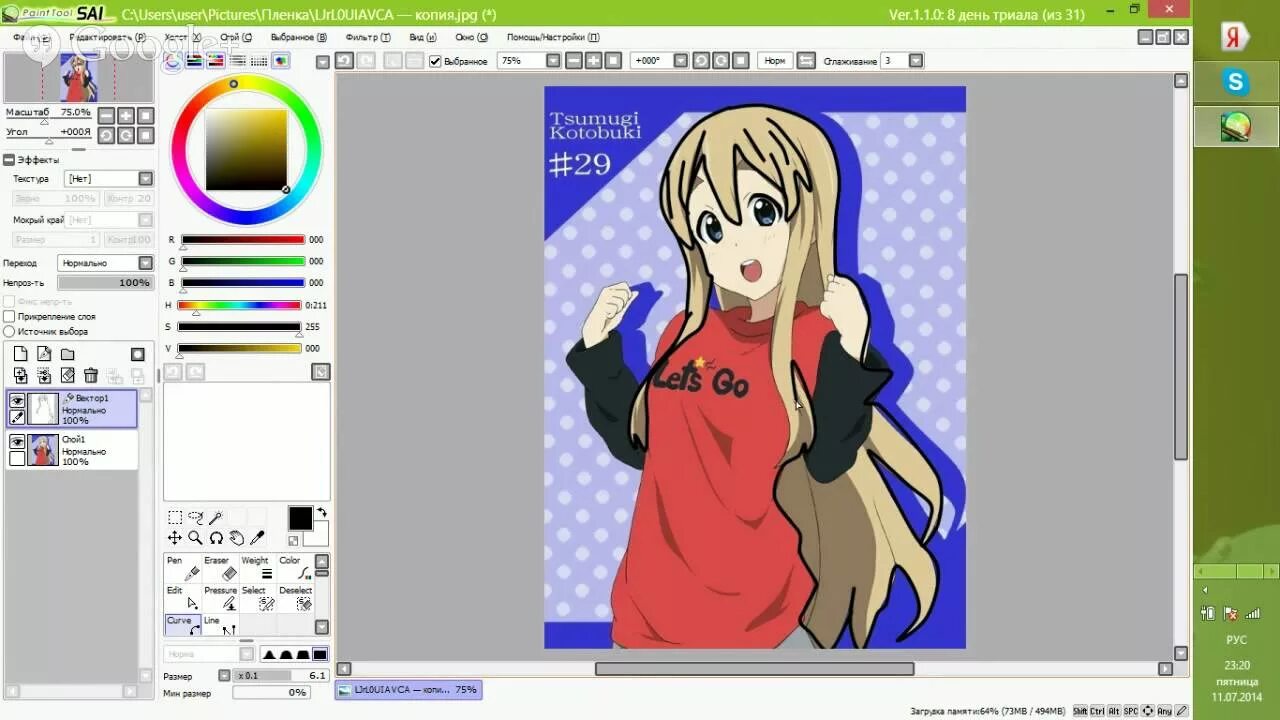1280x720 pixels.
Task: Create a new normal layer
Action: coord(20,354)
